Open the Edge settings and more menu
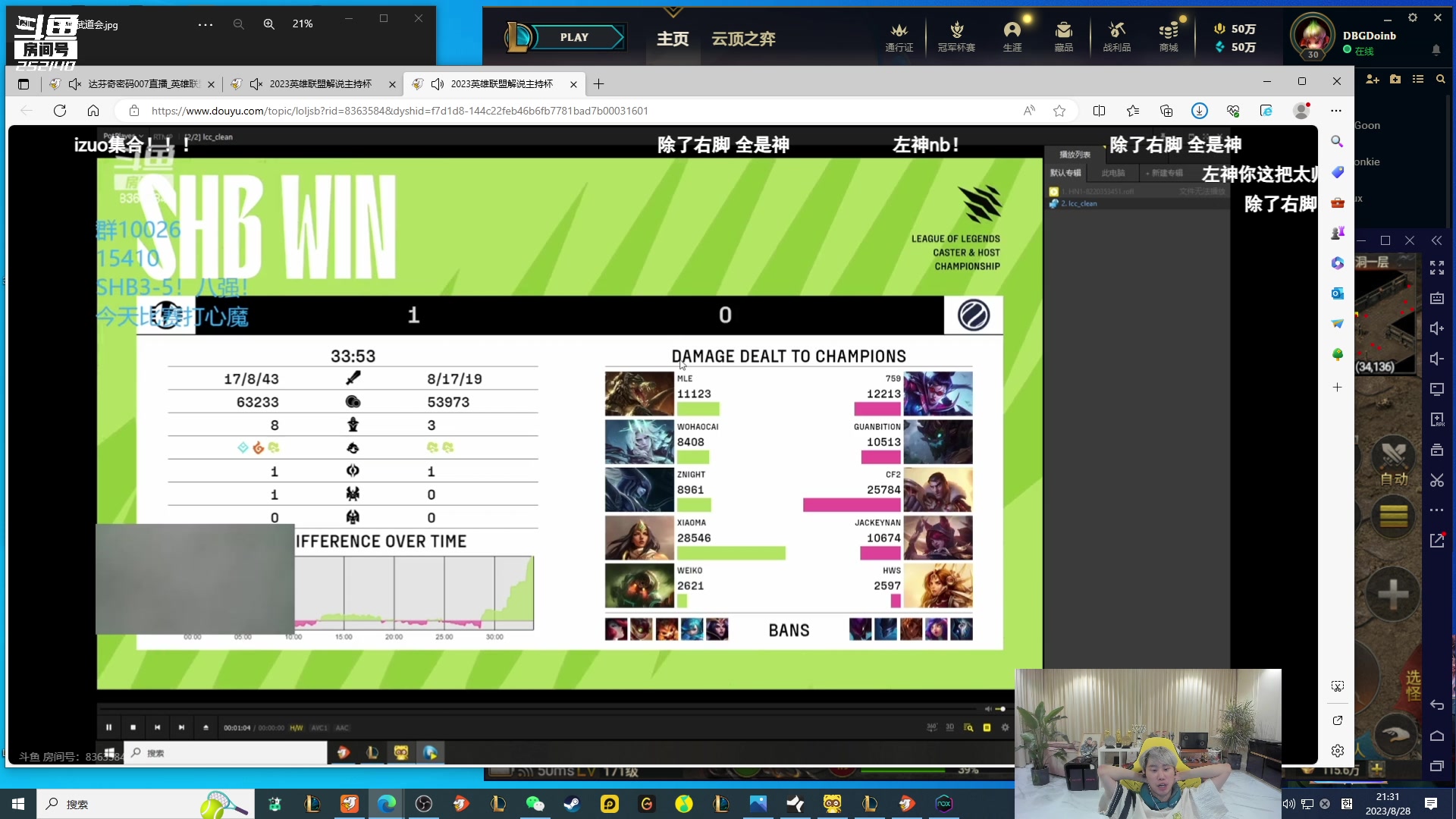The height and width of the screenshot is (819, 1456). 1336,111
